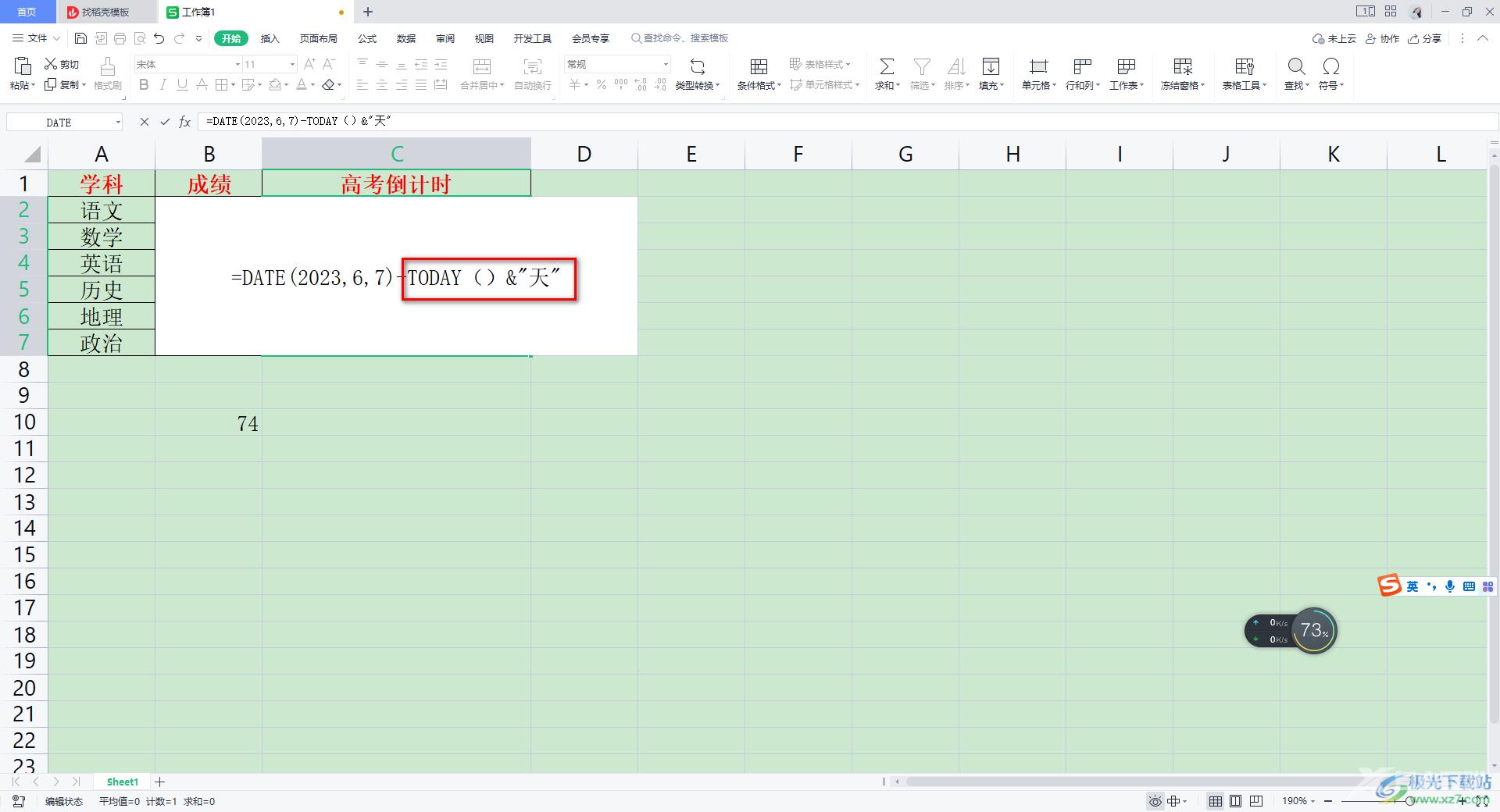Toggle Bold formatting
This screenshot has width=1500, height=812.
pyautogui.click(x=144, y=84)
